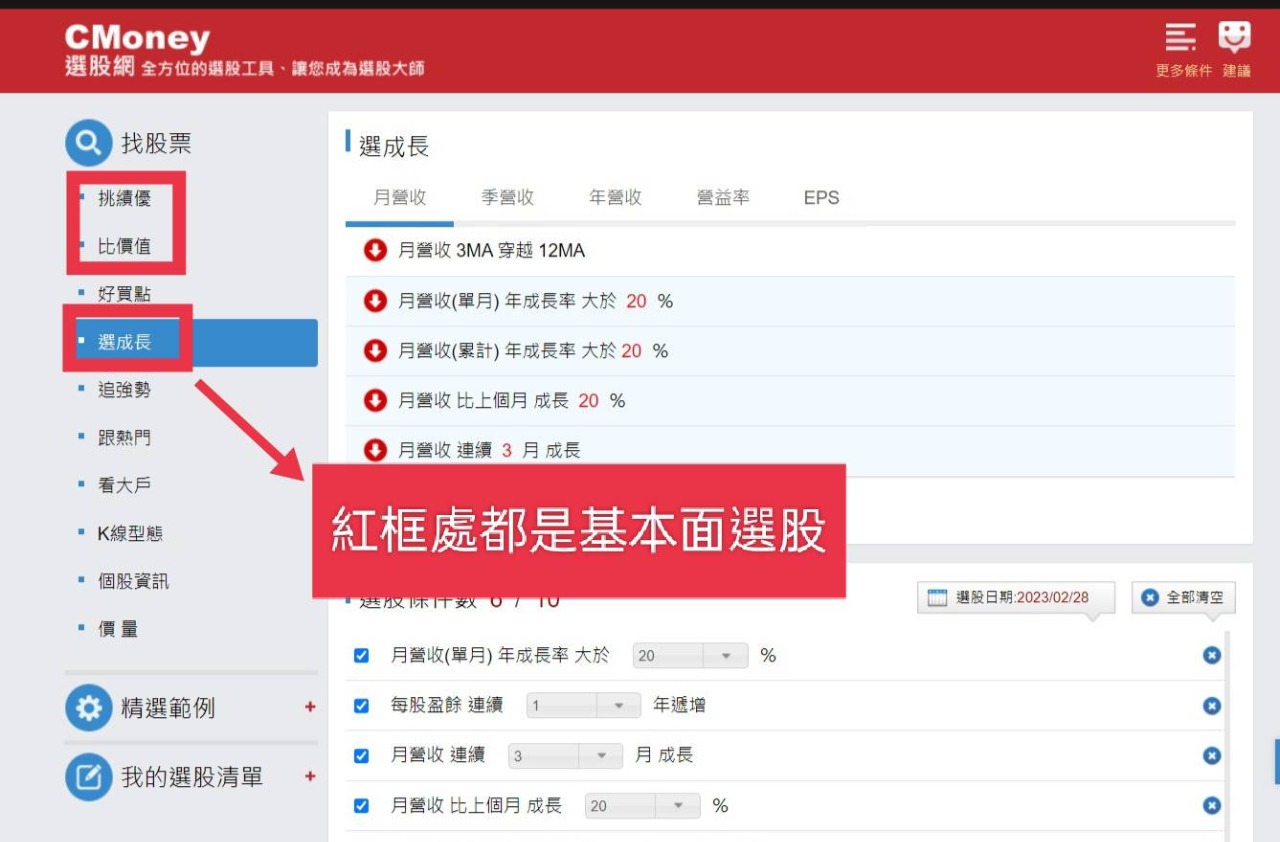Open 追強勢 in the sidebar

pyautogui.click(x=123, y=389)
